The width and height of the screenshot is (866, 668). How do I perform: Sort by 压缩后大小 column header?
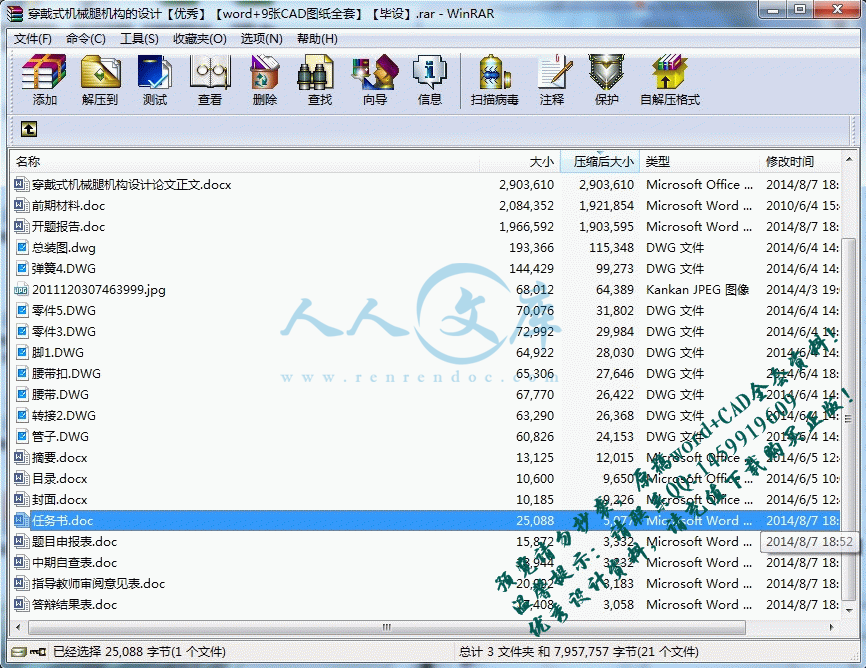[600, 161]
